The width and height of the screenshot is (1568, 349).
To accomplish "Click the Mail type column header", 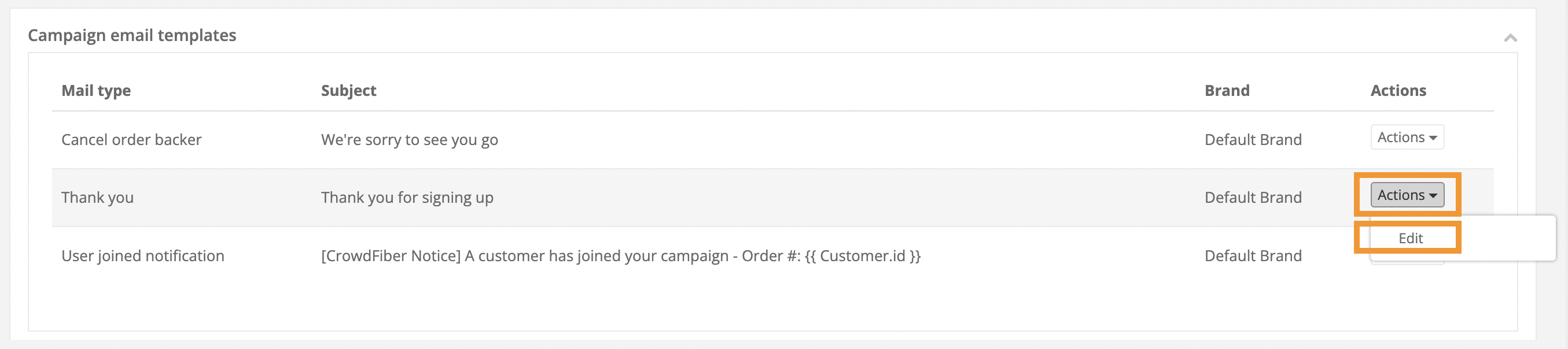I will 96,91.
